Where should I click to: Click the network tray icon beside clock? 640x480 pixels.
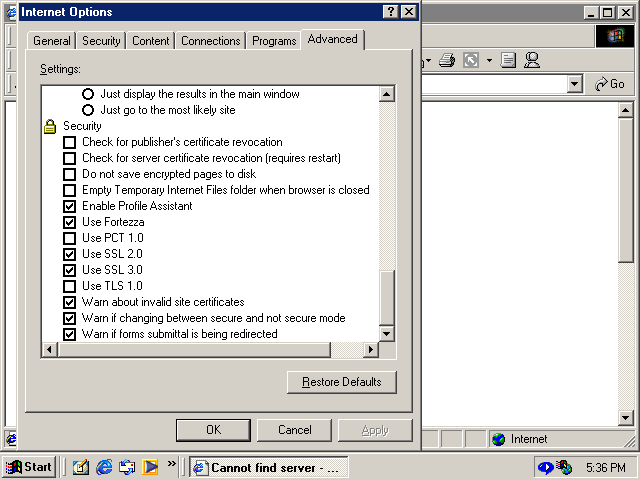(x=564, y=467)
